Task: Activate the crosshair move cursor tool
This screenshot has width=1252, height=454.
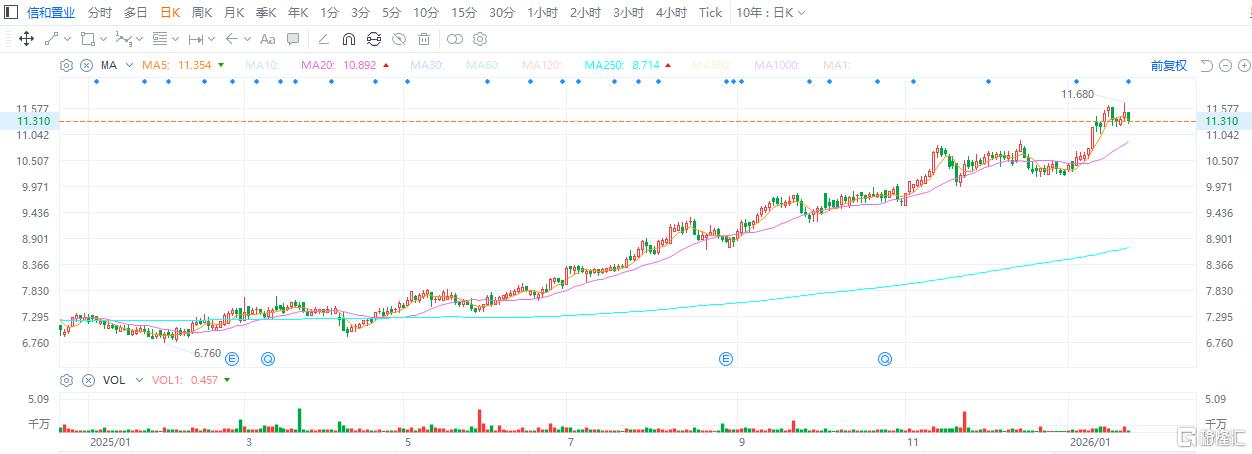Action: pyautogui.click(x=26, y=39)
